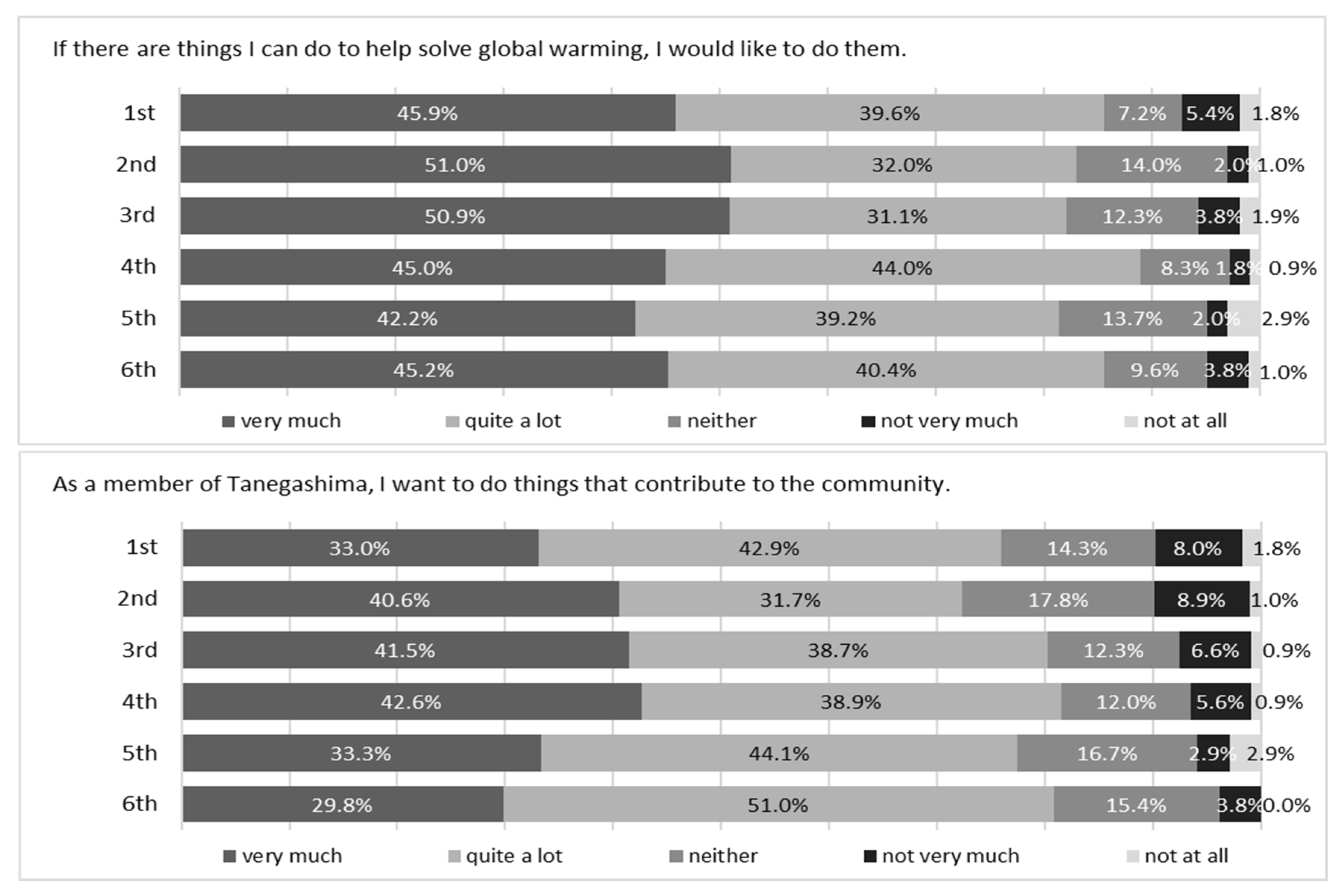Click the 51.0% segment in bottom 6th row

coord(778,804)
